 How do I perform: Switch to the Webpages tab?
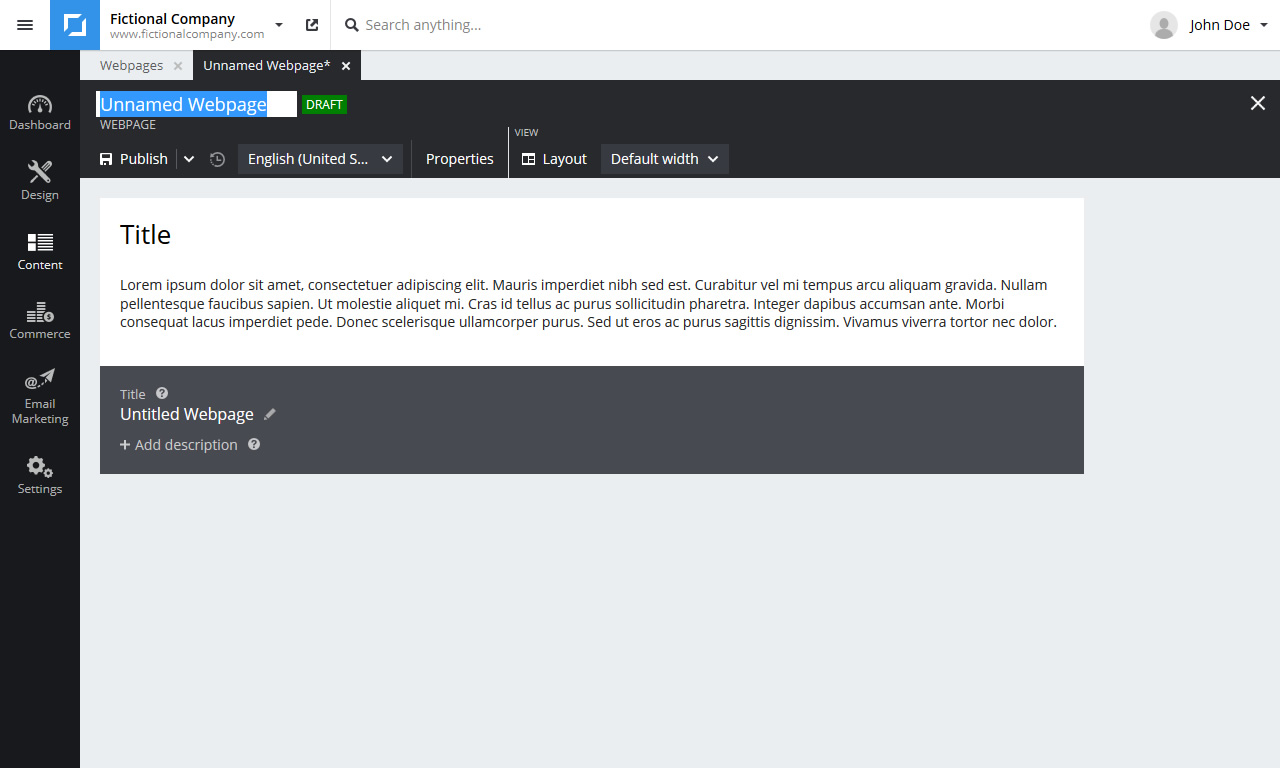[131, 66]
